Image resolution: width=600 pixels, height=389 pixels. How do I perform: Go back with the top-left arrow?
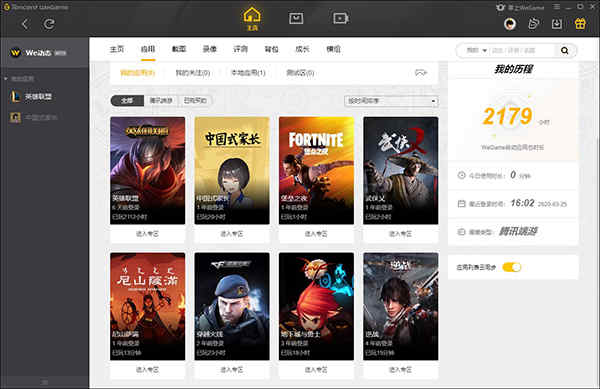click(25, 24)
